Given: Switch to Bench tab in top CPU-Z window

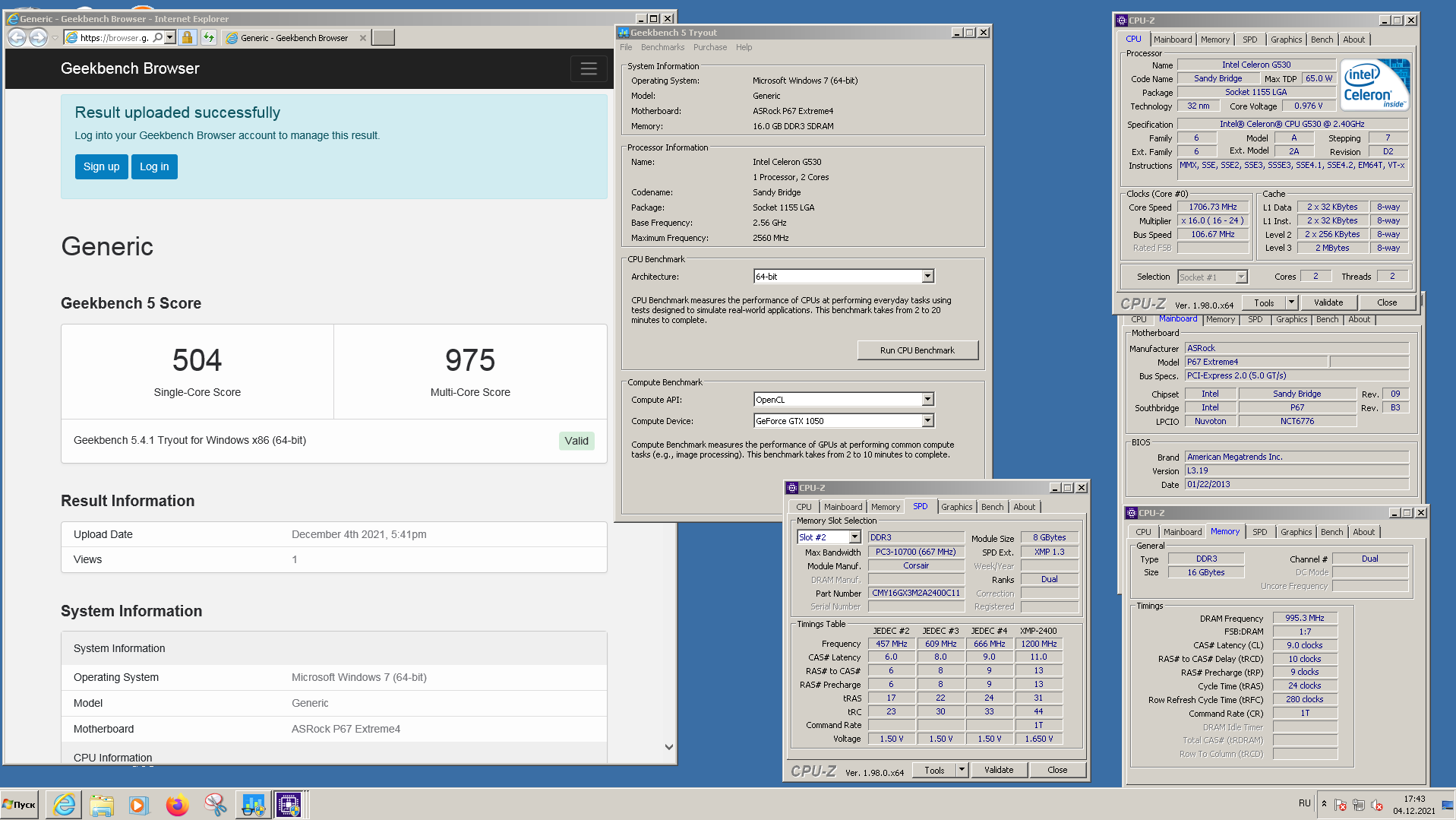Looking at the screenshot, I should click(1321, 40).
